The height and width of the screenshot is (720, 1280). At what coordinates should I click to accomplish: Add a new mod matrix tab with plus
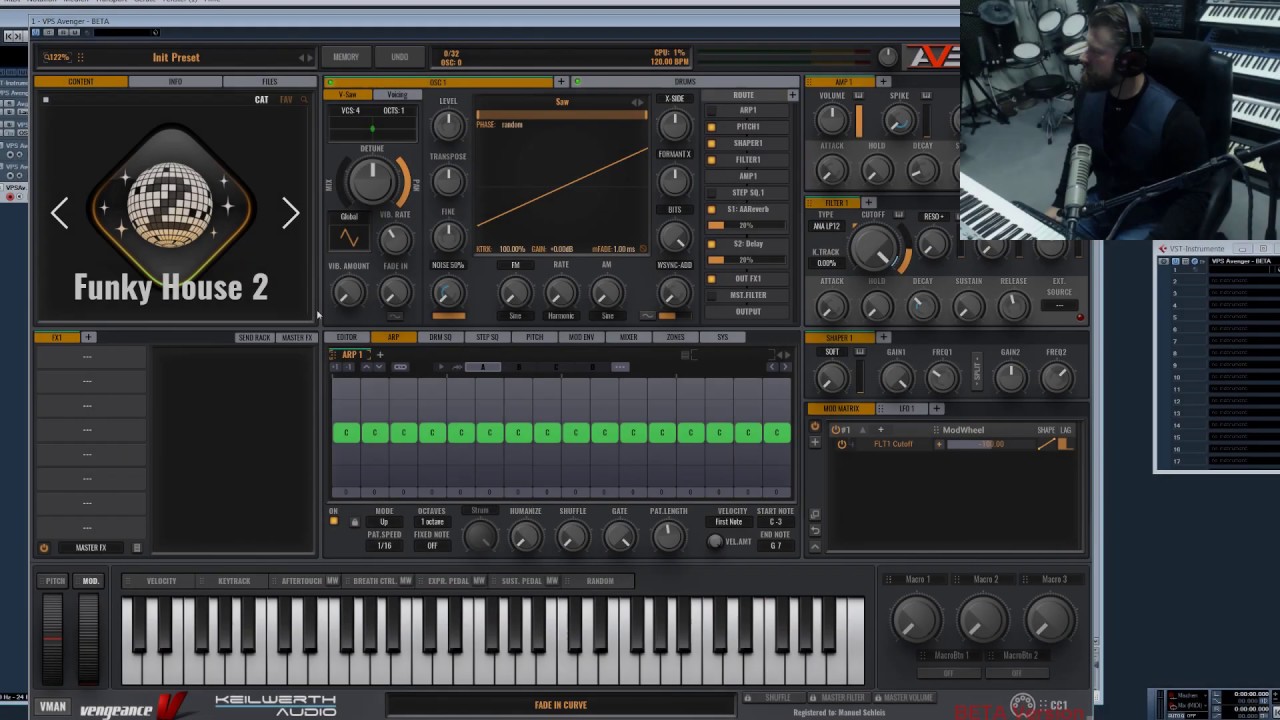point(936,408)
